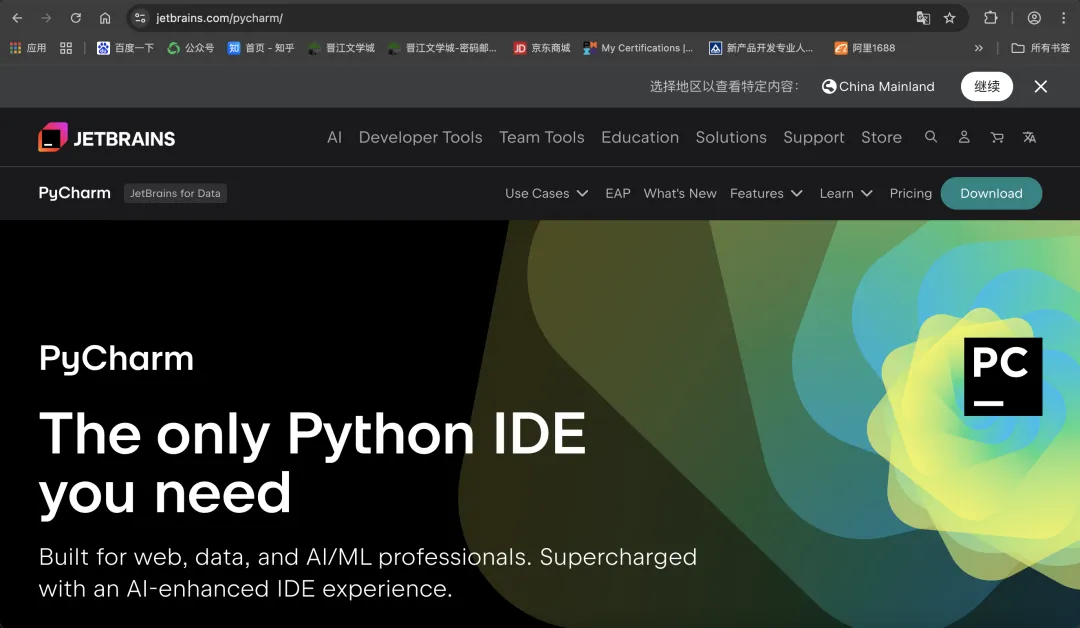Select the China Mainland region link
This screenshot has height=628, width=1080.
pos(878,86)
